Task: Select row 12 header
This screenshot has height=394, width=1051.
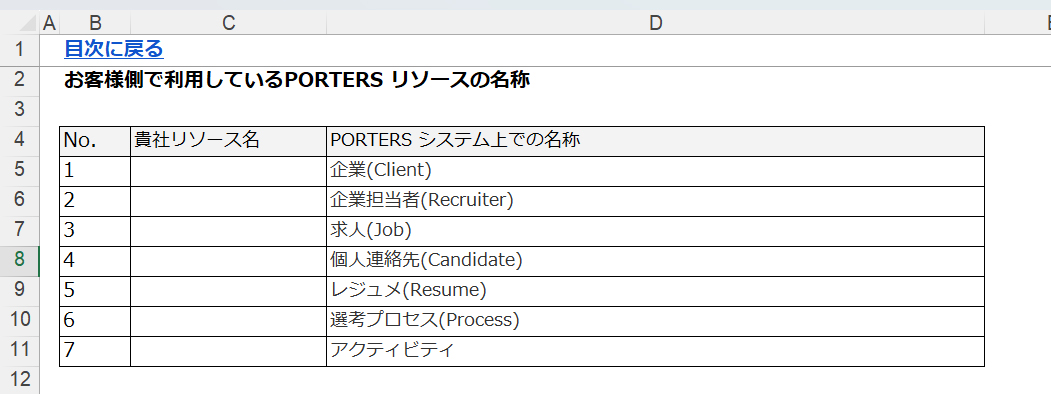Action: click(19, 379)
